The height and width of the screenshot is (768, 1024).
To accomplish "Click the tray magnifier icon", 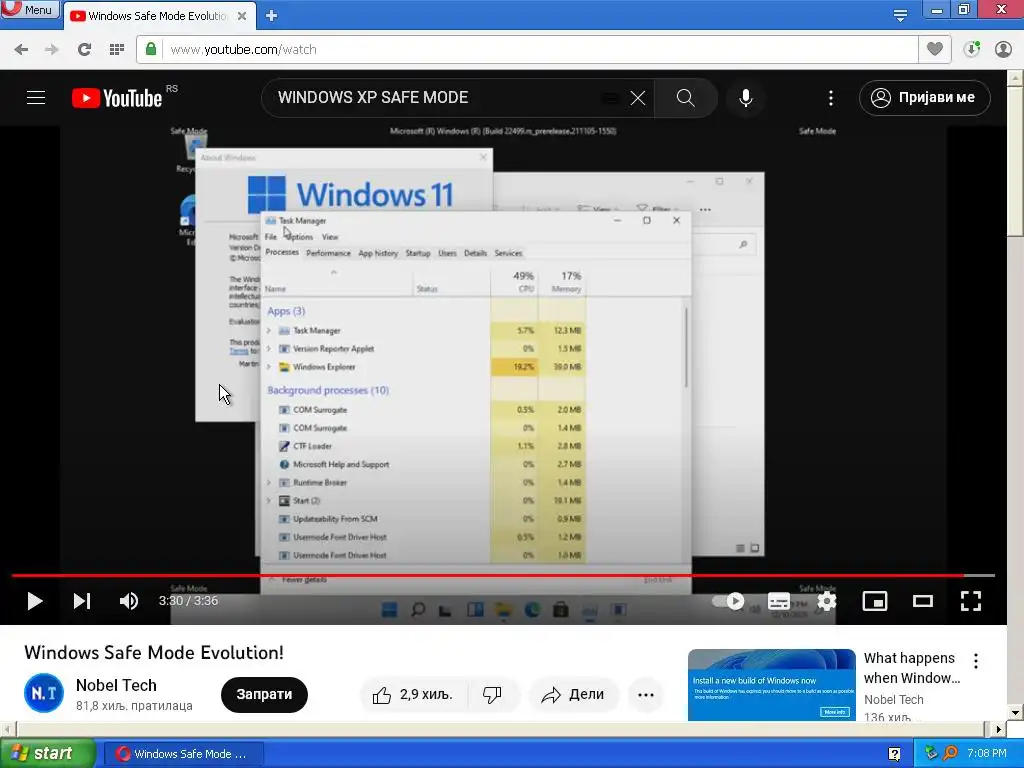I will tap(950, 754).
